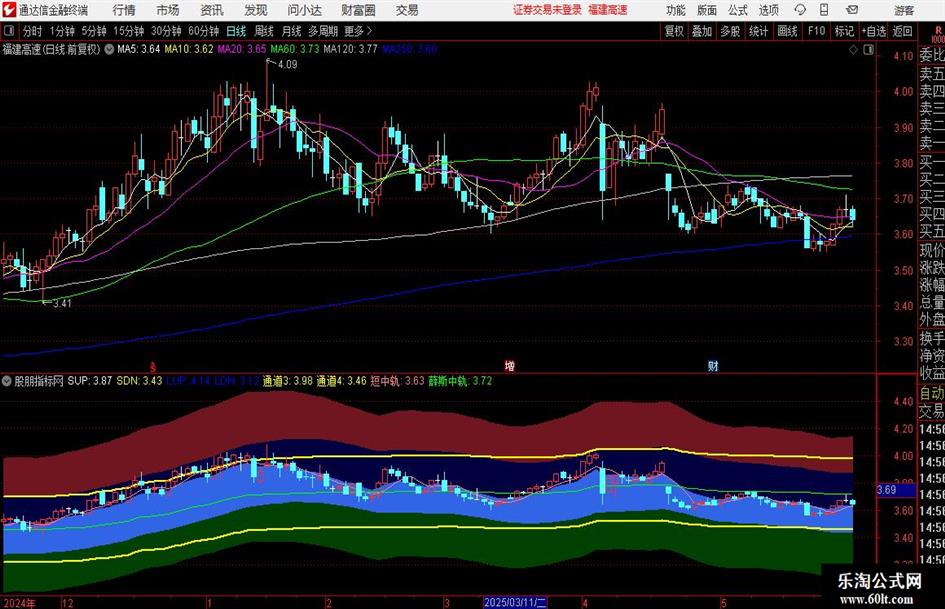Click the 游客 guest account label
The image size is (945, 609).
pyautogui.click(x=904, y=10)
